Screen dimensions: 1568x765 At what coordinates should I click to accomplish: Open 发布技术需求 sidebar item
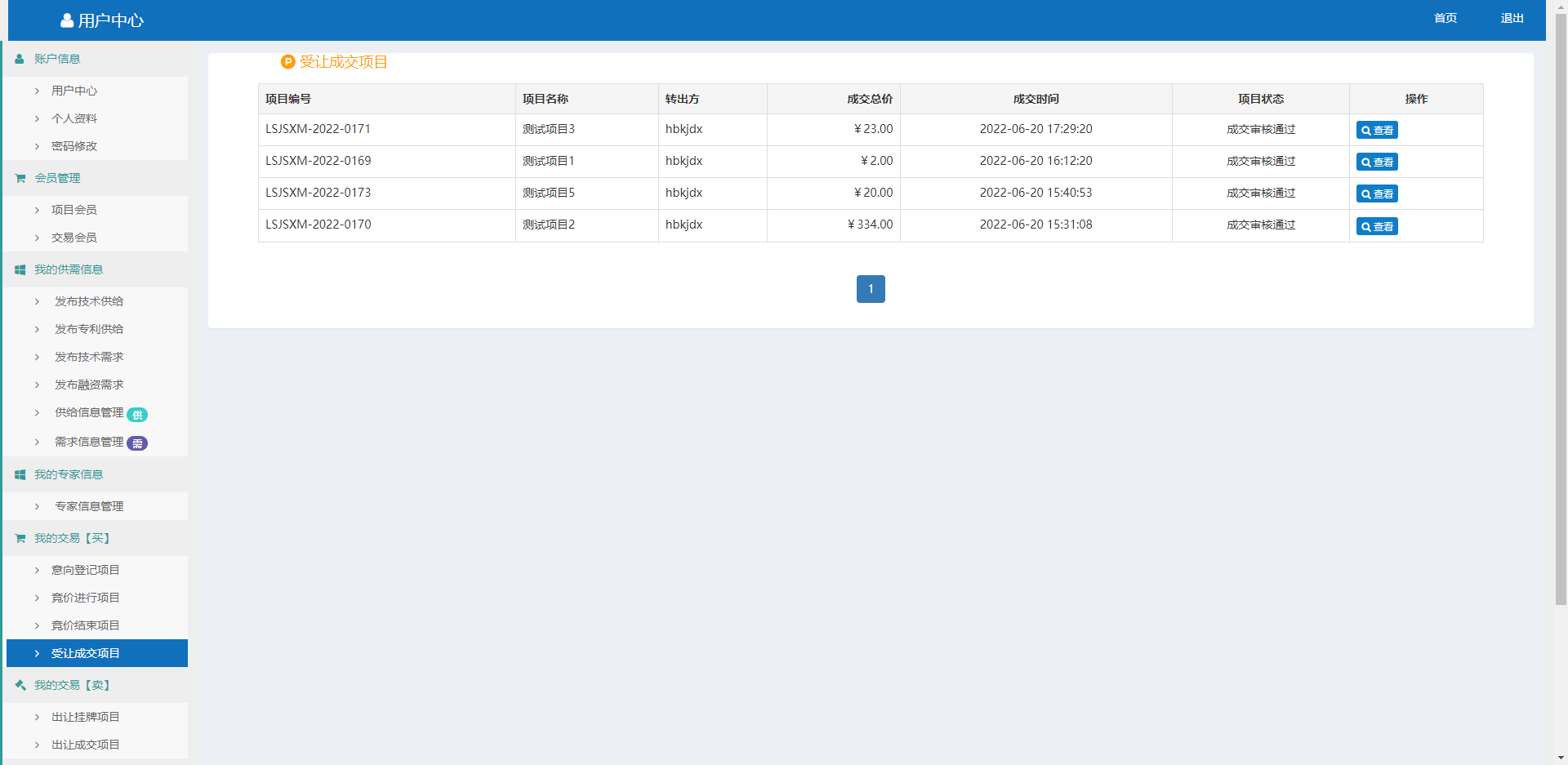(96, 357)
